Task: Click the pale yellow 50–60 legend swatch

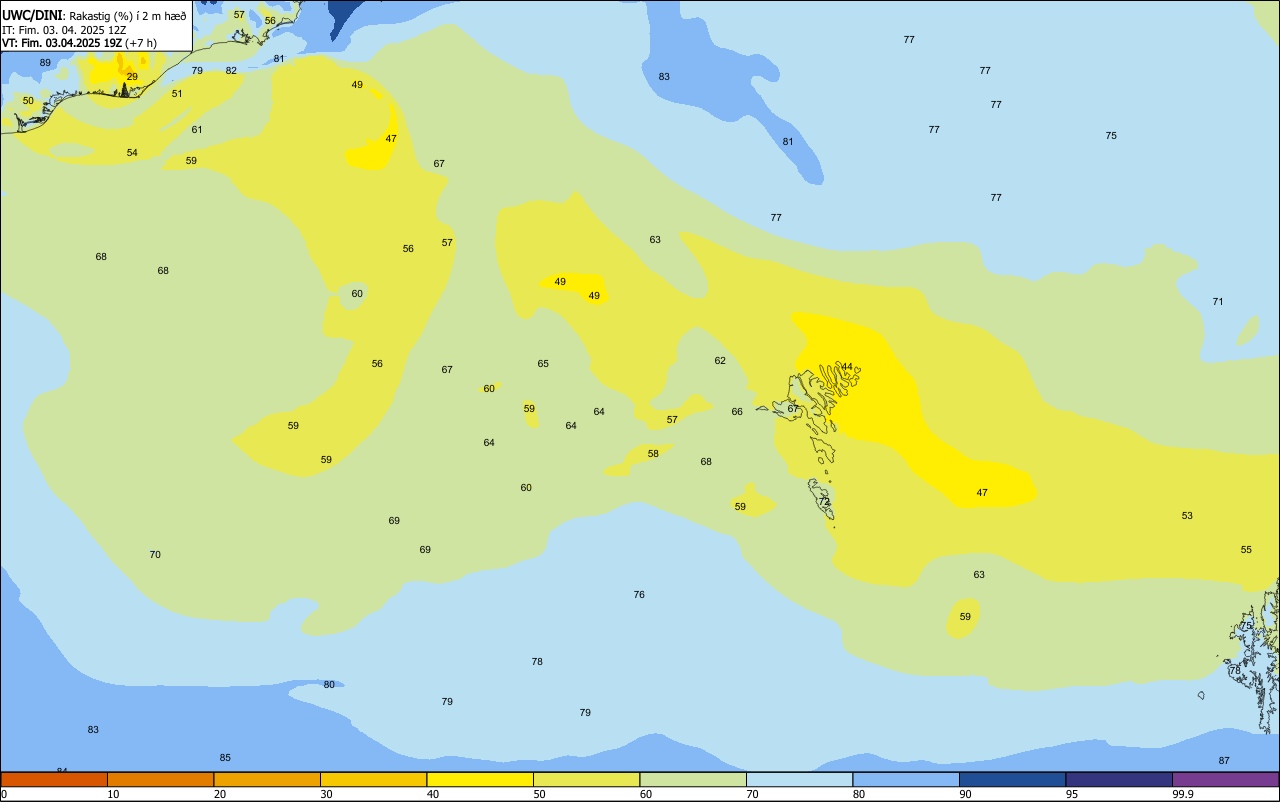Action: click(x=586, y=779)
